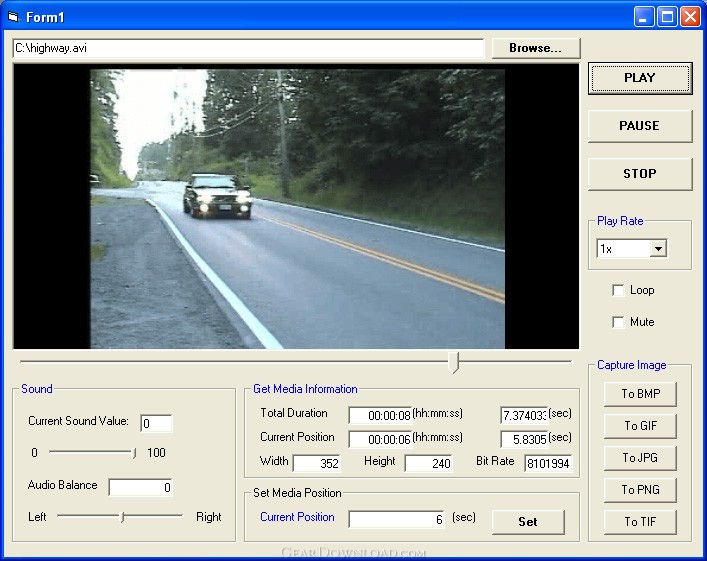This screenshot has height=561, width=707.
Task: Open the Play Rate dropdown arrow
Action: click(x=658, y=248)
